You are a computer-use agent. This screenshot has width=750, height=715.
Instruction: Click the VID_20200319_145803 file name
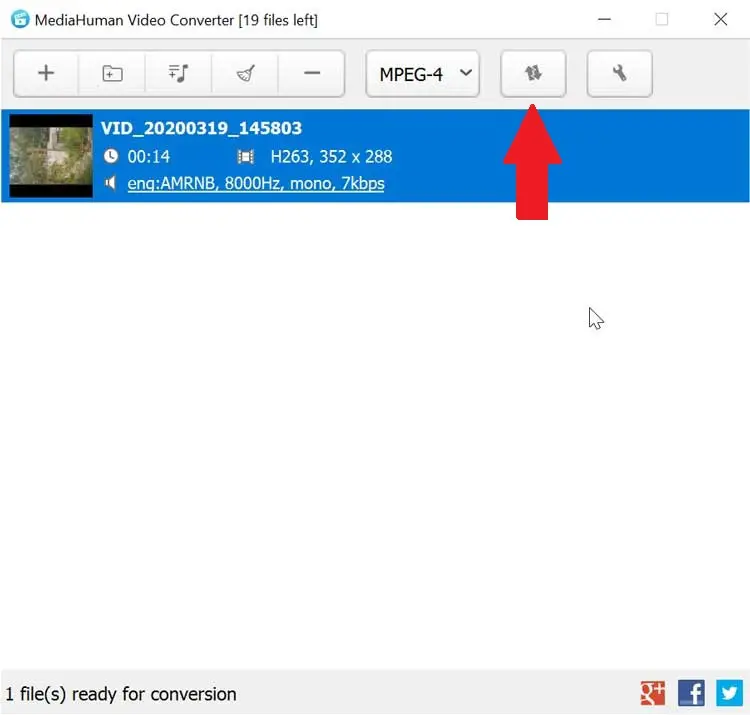[x=201, y=128]
